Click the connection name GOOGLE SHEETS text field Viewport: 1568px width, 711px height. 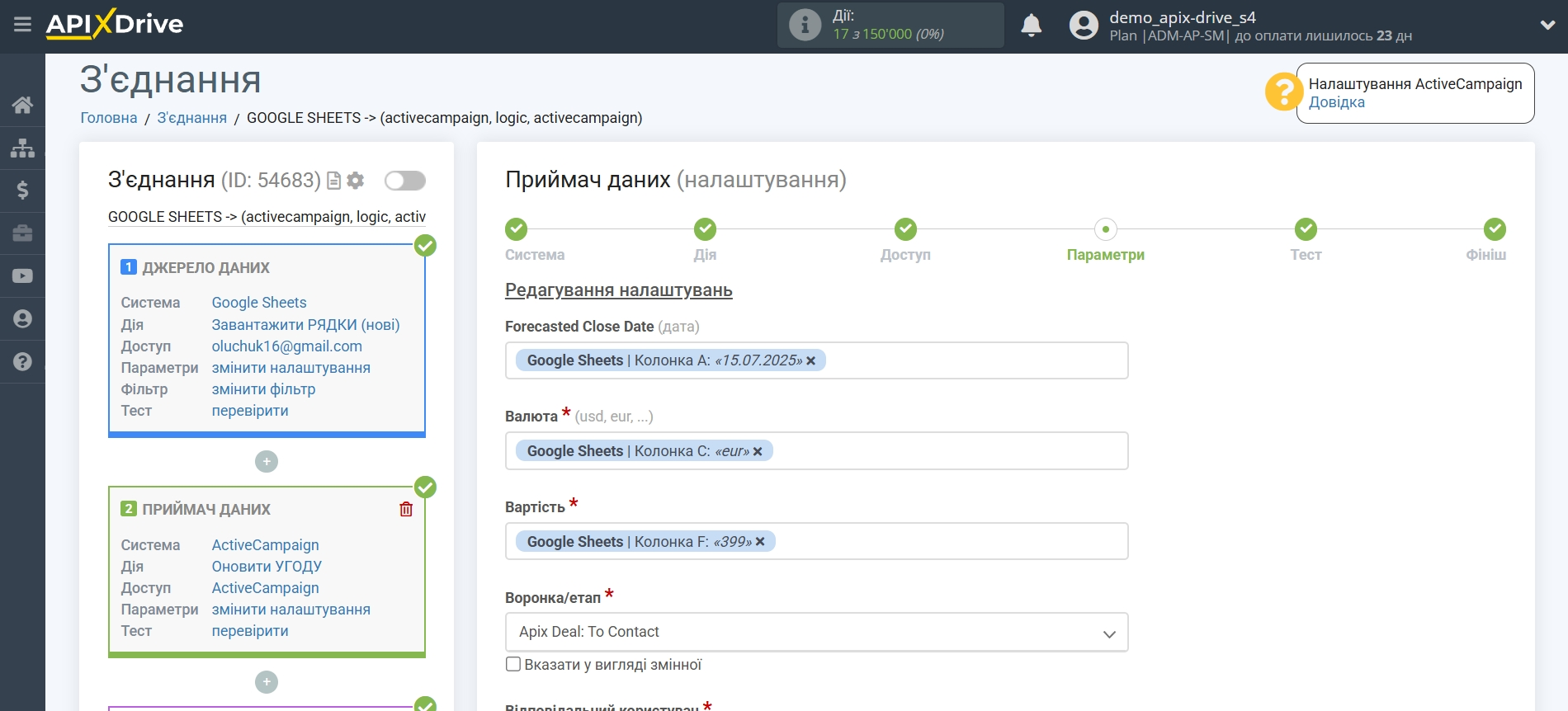(267, 217)
